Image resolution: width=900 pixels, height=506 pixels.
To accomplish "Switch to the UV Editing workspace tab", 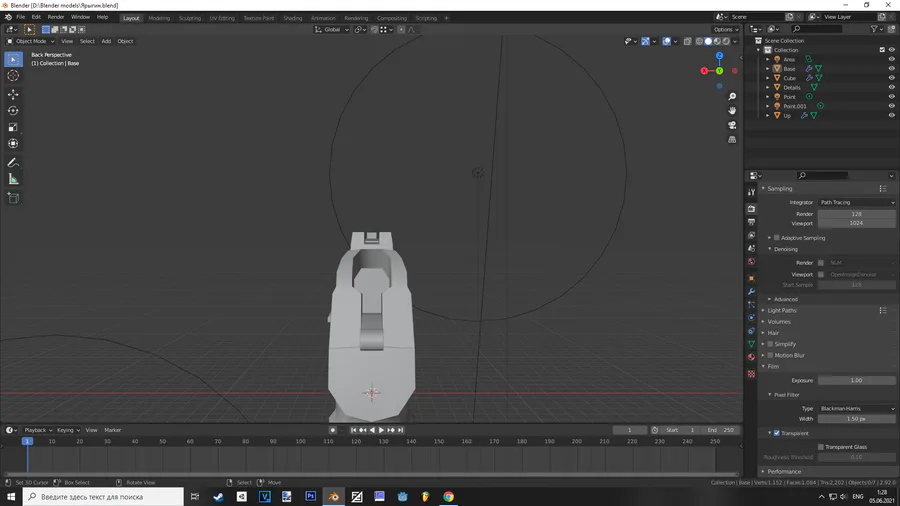I will pyautogui.click(x=222, y=18).
